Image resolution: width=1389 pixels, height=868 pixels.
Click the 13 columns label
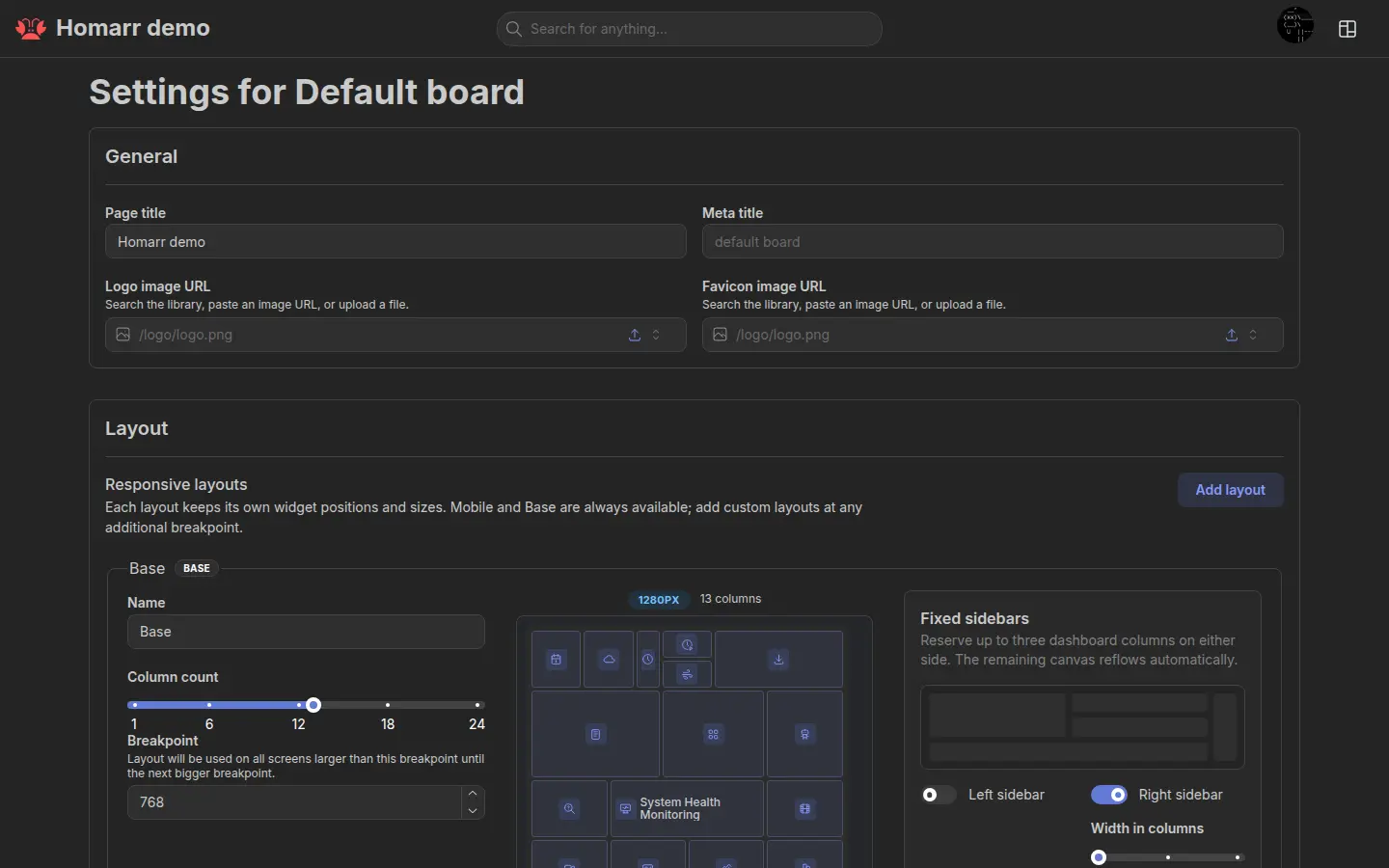(730, 599)
